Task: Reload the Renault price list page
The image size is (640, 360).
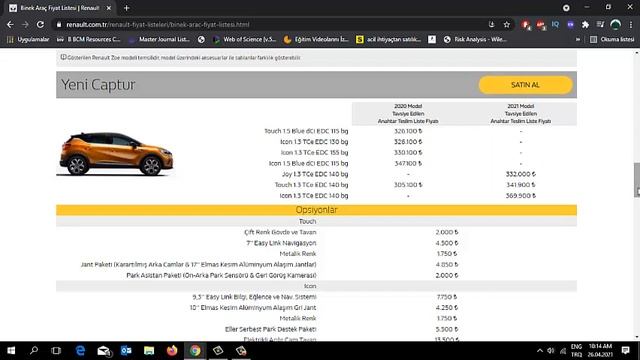Action: coord(40,24)
